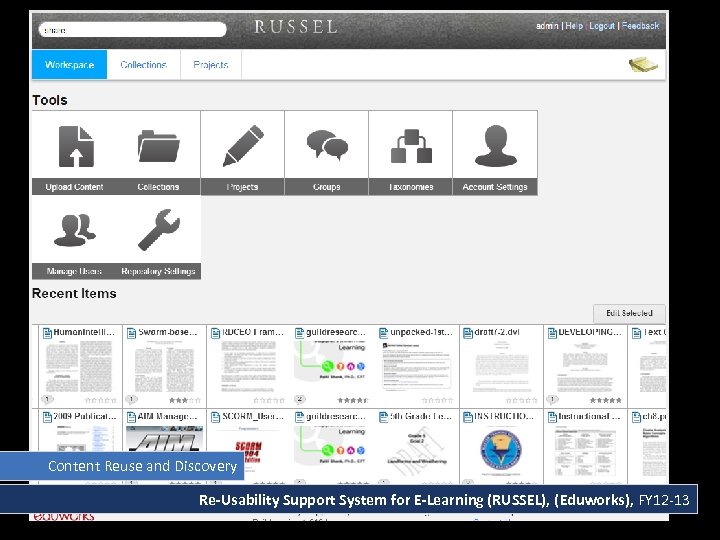Click the document icon beside 5th Grade Le…
This screenshot has height=540, width=720.
[383, 417]
